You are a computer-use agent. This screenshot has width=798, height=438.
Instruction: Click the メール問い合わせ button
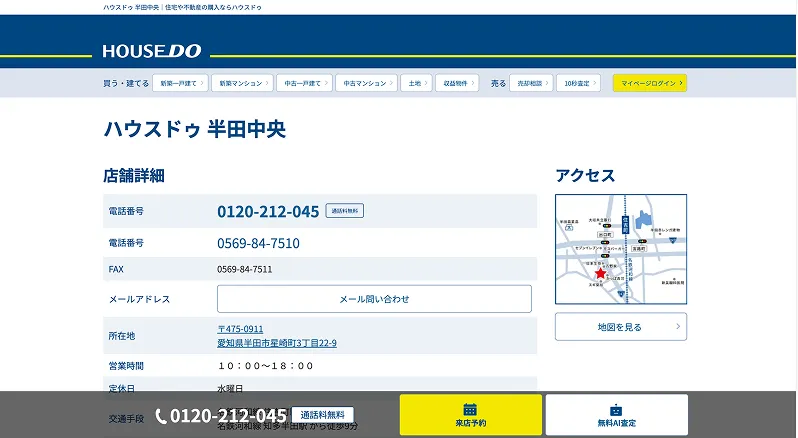pyautogui.click(x=374, y=299)
